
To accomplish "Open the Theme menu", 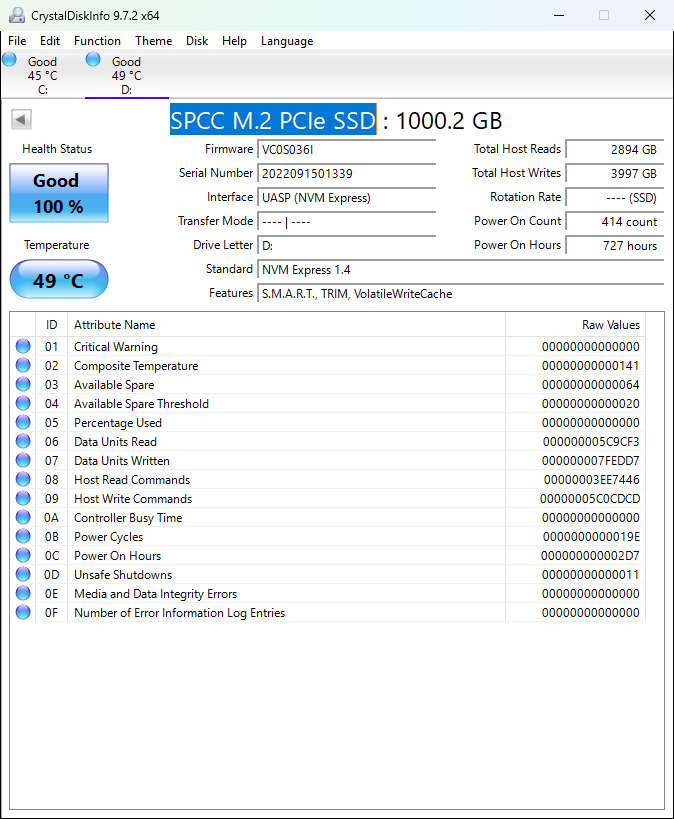I will [154, 41].
